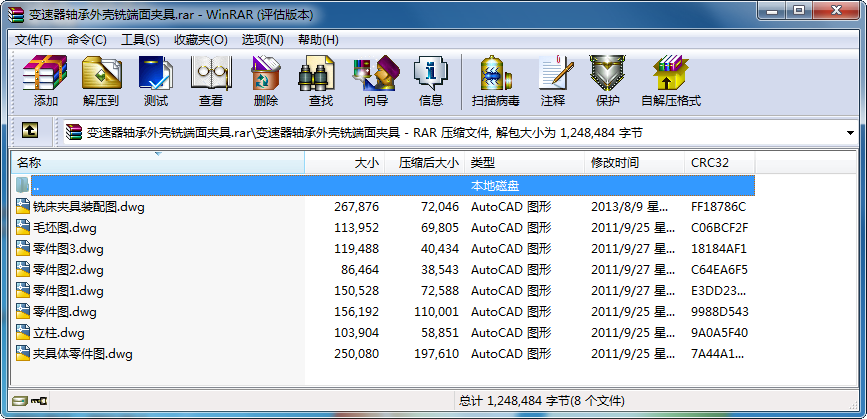Image resolution: width=867 pixels, height=419 pixels.
Task: Click 本地磁盘 text in the parent row
Action: pyautogui.click(x=495, y=186)
